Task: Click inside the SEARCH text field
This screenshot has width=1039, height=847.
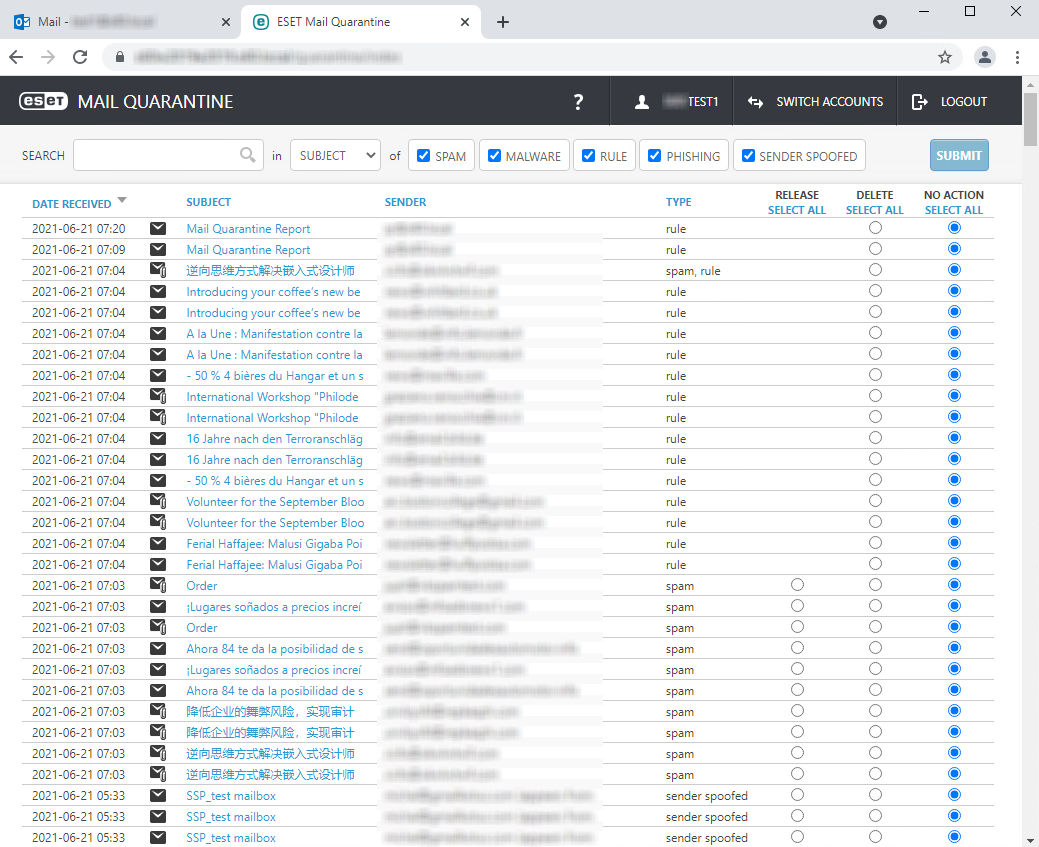Action: [x=160, y=156]
